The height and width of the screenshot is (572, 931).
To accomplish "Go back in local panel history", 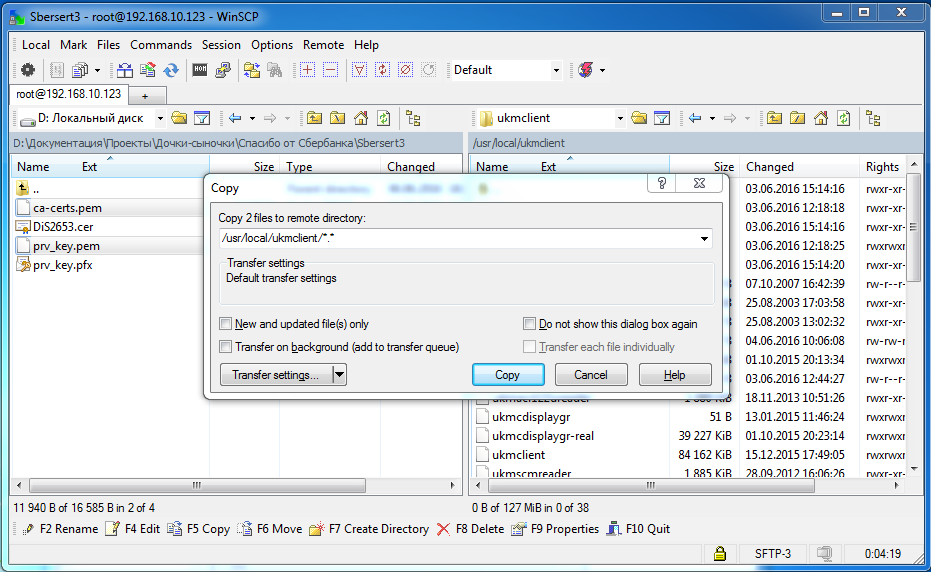I will coord(235,118).
